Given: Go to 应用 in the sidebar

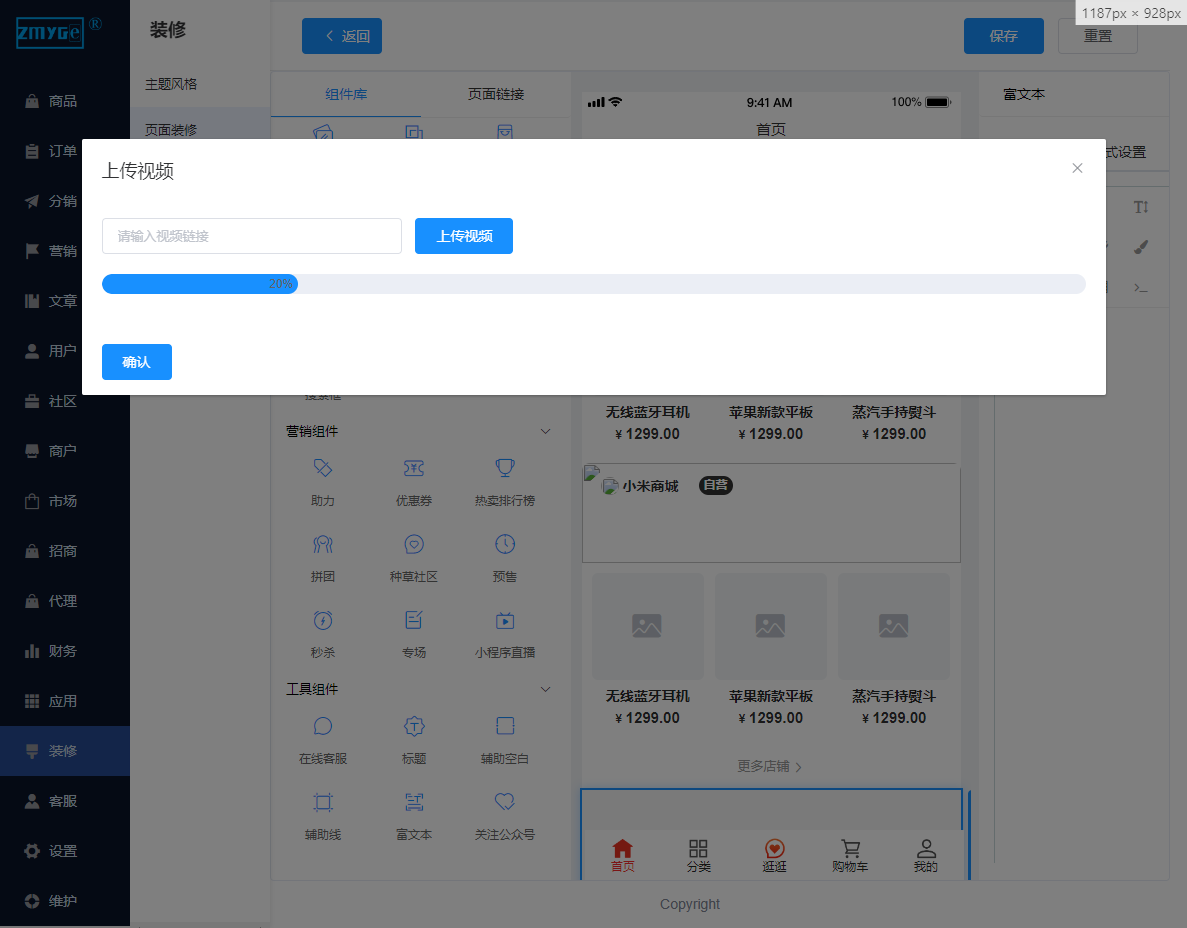Looking at the screenshot, I should pyautogui.click(x=64, y=701).
